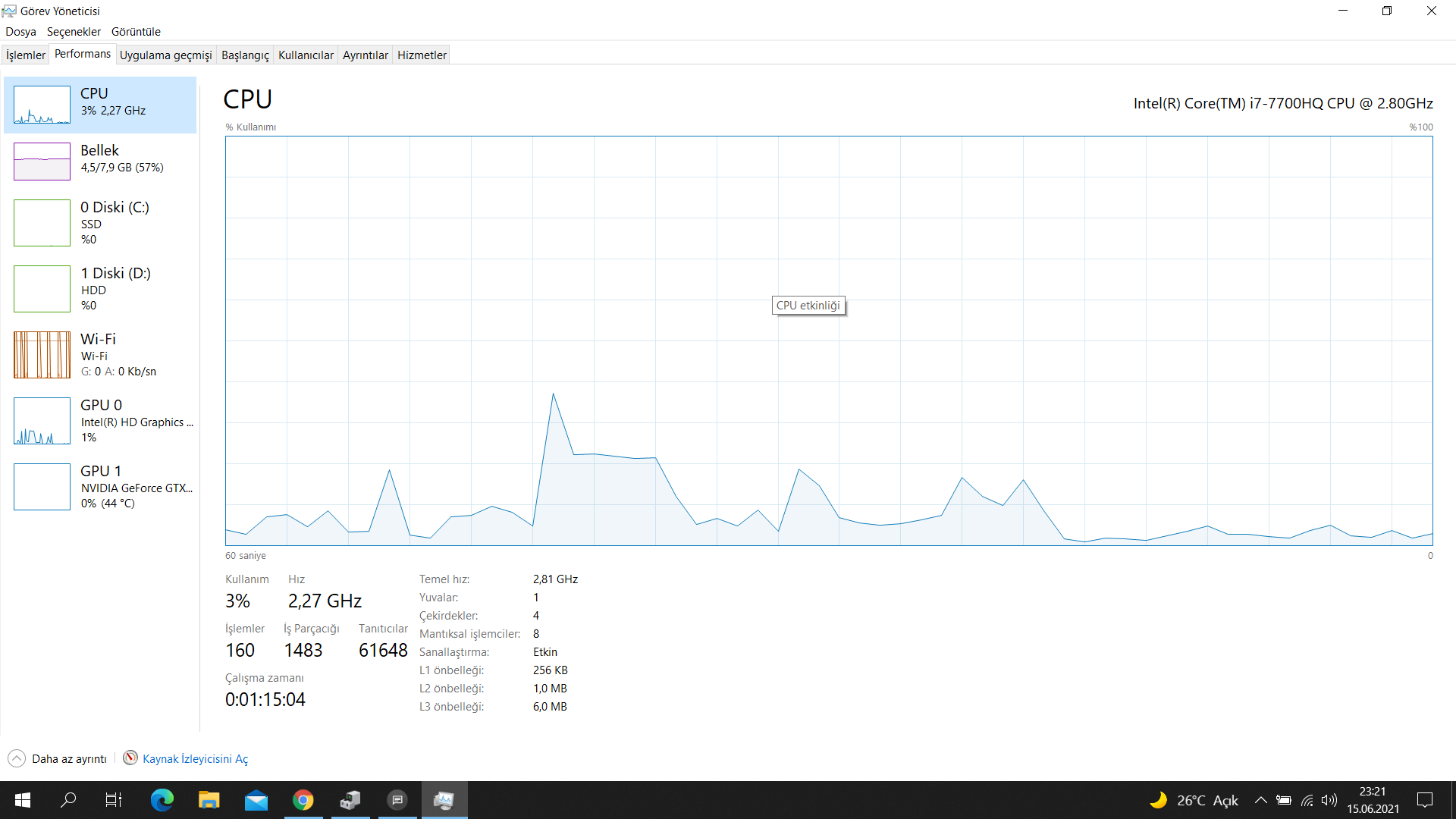The image size is (1456, 819).
Task: Select GPU 1 NVIDIA GeForce thumbnail
Action: (42, 487)
